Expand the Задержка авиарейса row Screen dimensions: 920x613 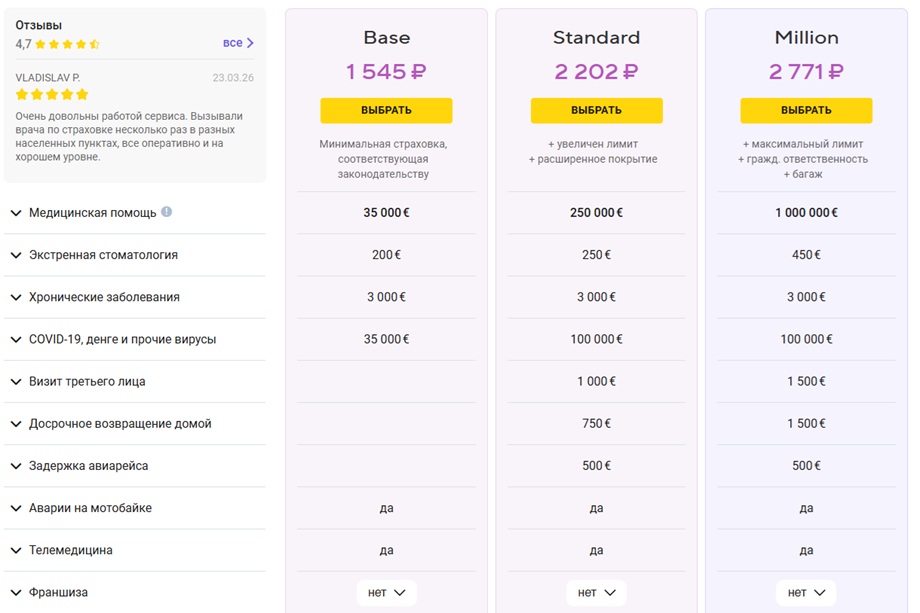tap(134, 466)
